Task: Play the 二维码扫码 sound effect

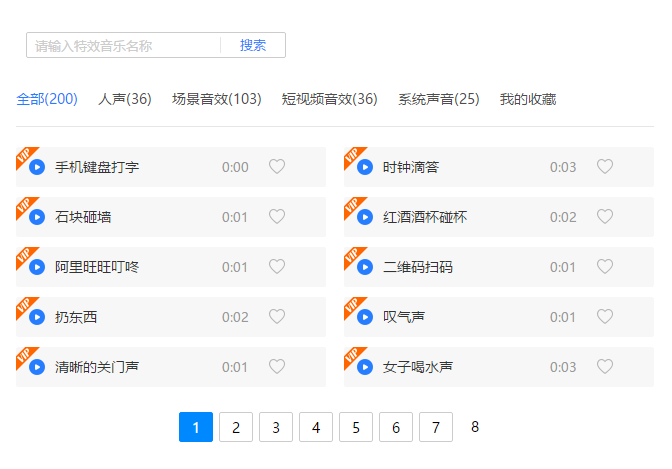Action: [x=365, y=267]
